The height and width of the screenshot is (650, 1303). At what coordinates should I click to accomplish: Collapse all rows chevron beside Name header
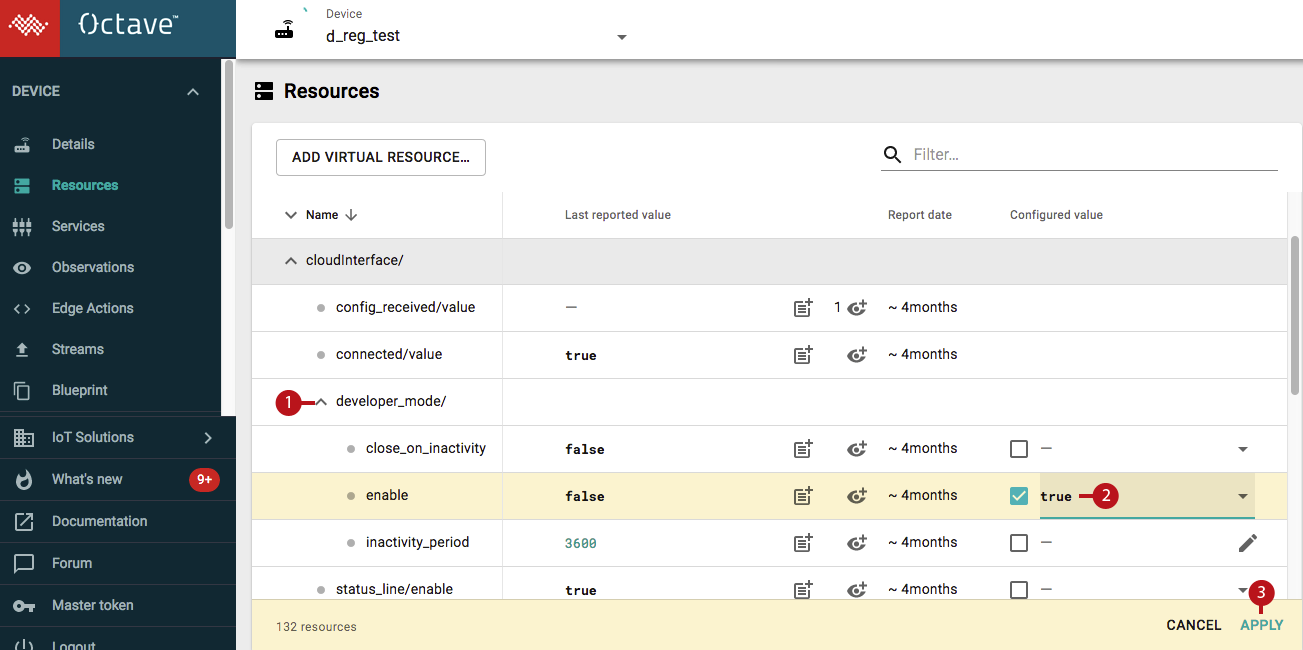pyautogui.click(x=291, y=215)
